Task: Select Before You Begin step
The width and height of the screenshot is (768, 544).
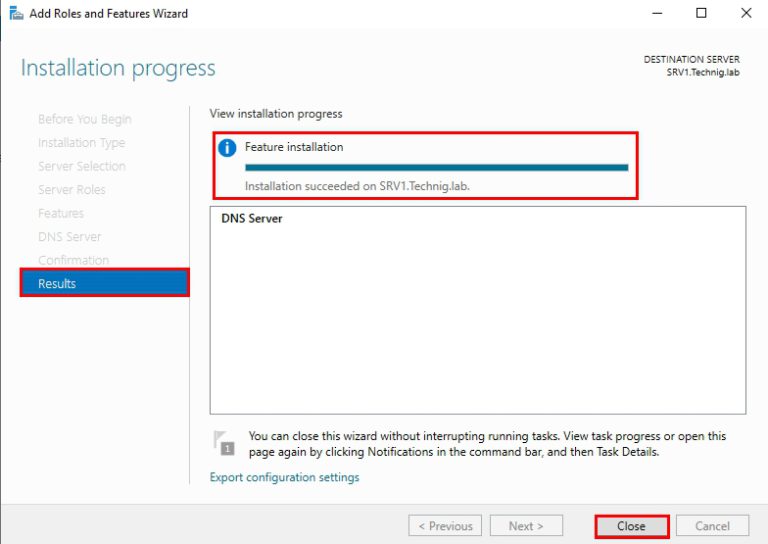Action: tap(85, 119)
